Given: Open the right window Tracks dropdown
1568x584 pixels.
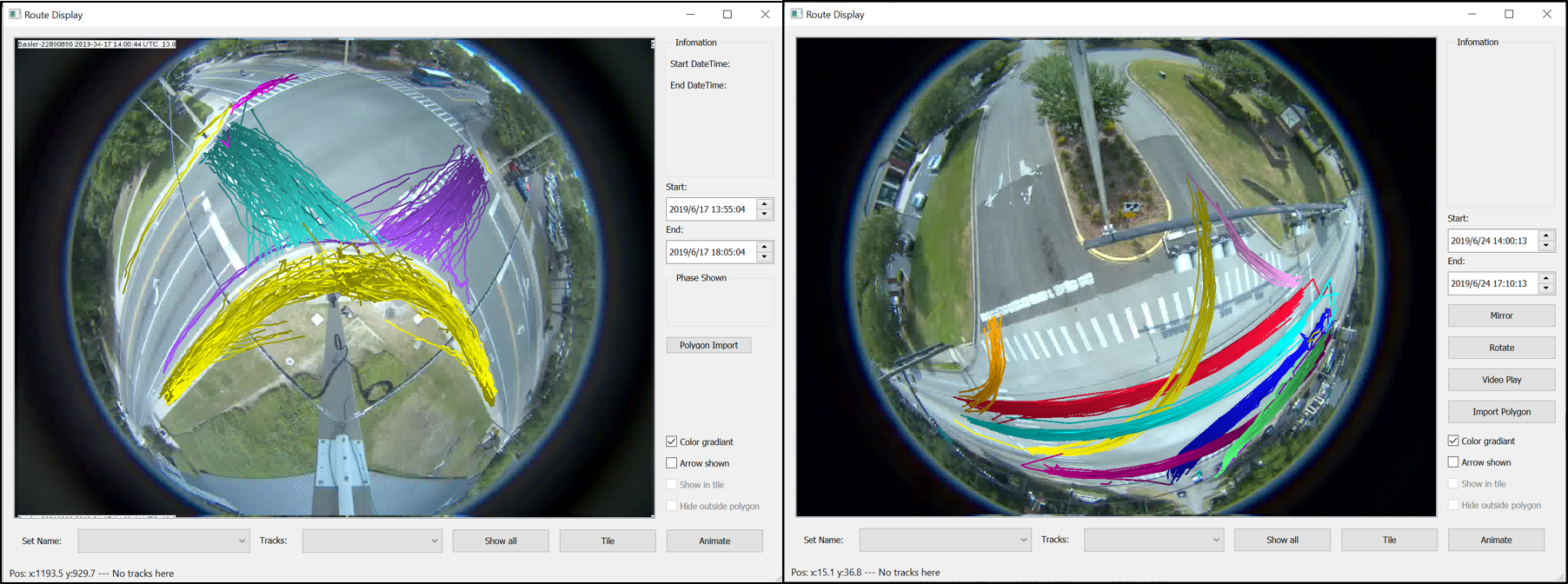Looking at the screenshot, I should (x=1153, y=540).
